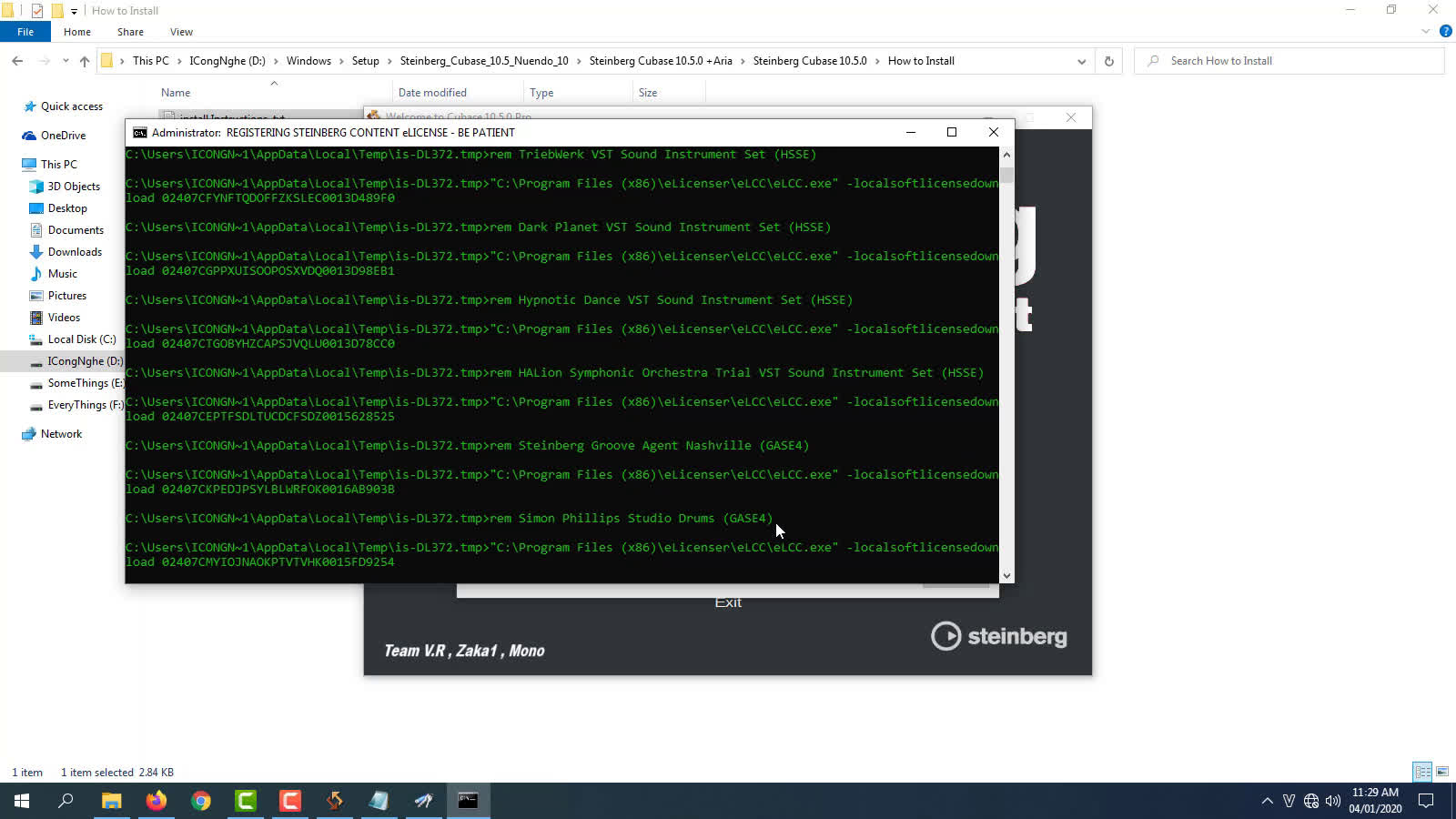Open recent locations dropdown arrow
Screen dimensions: 1456x819
(66, 61)
